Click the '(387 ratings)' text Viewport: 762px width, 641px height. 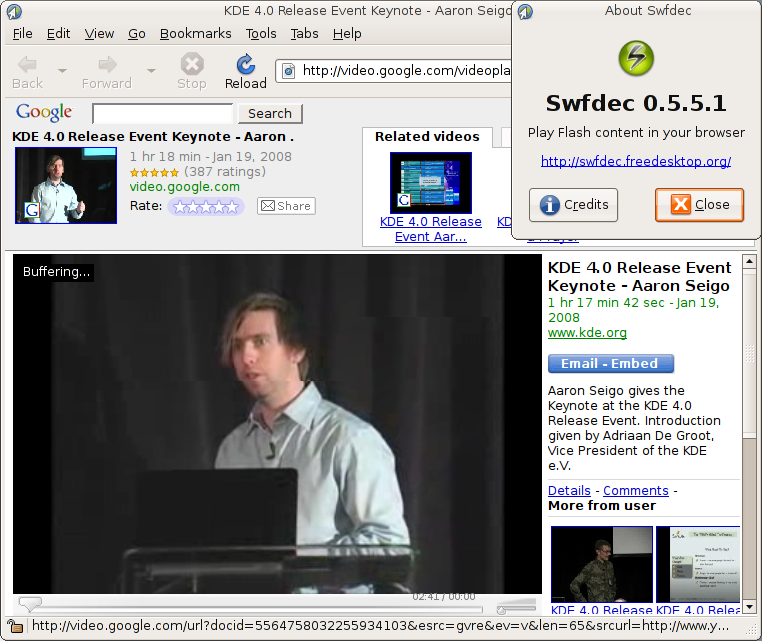tap(225, 172)
